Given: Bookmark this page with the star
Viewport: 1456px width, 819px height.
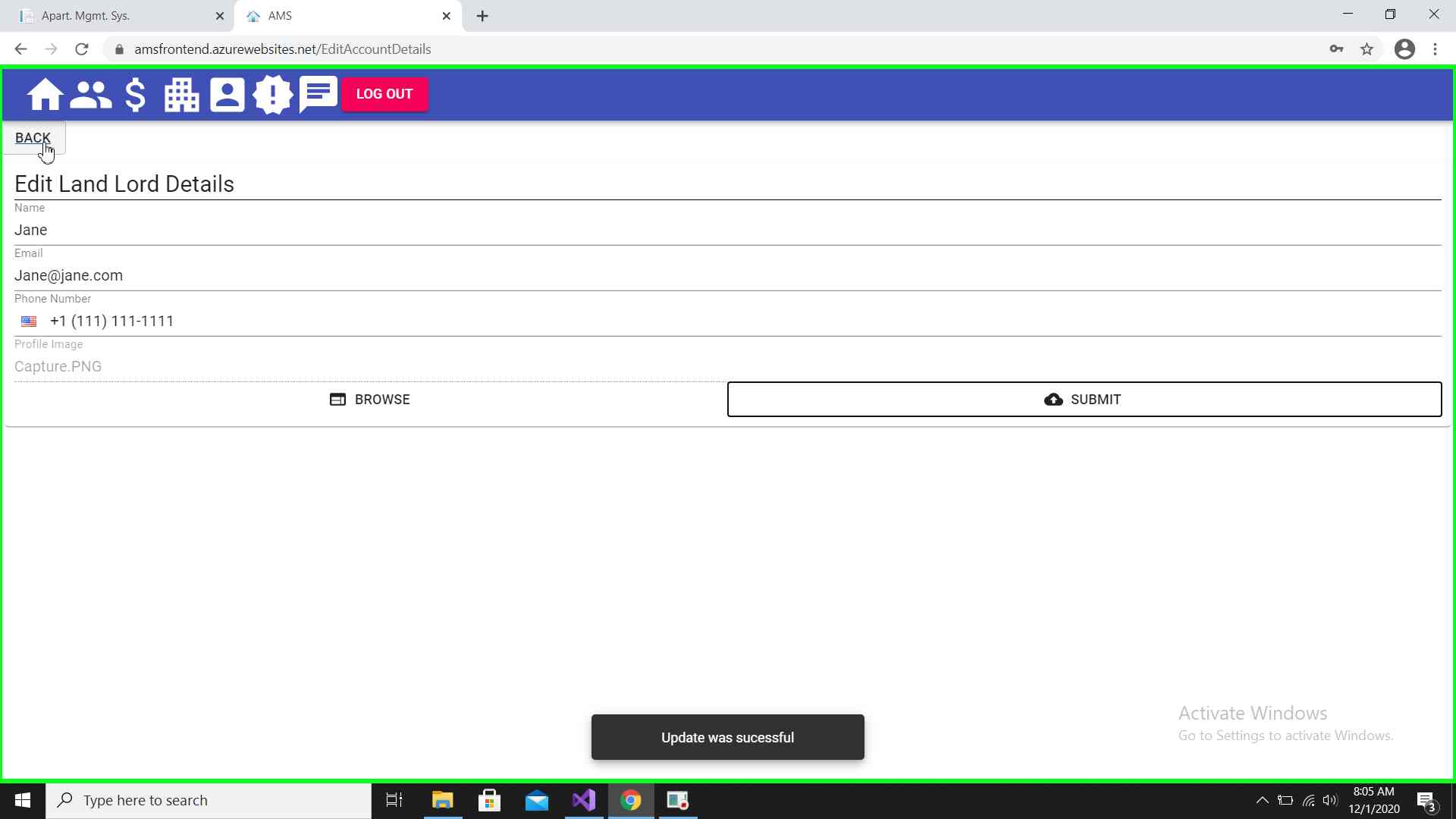Looking at the screenshot, I should 1367,49.
